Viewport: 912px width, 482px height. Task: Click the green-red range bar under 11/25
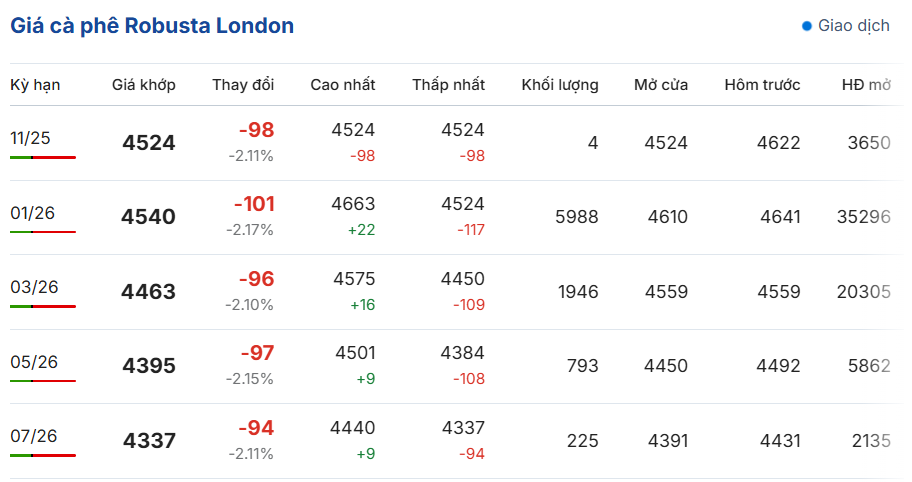(x=43, y=157)
